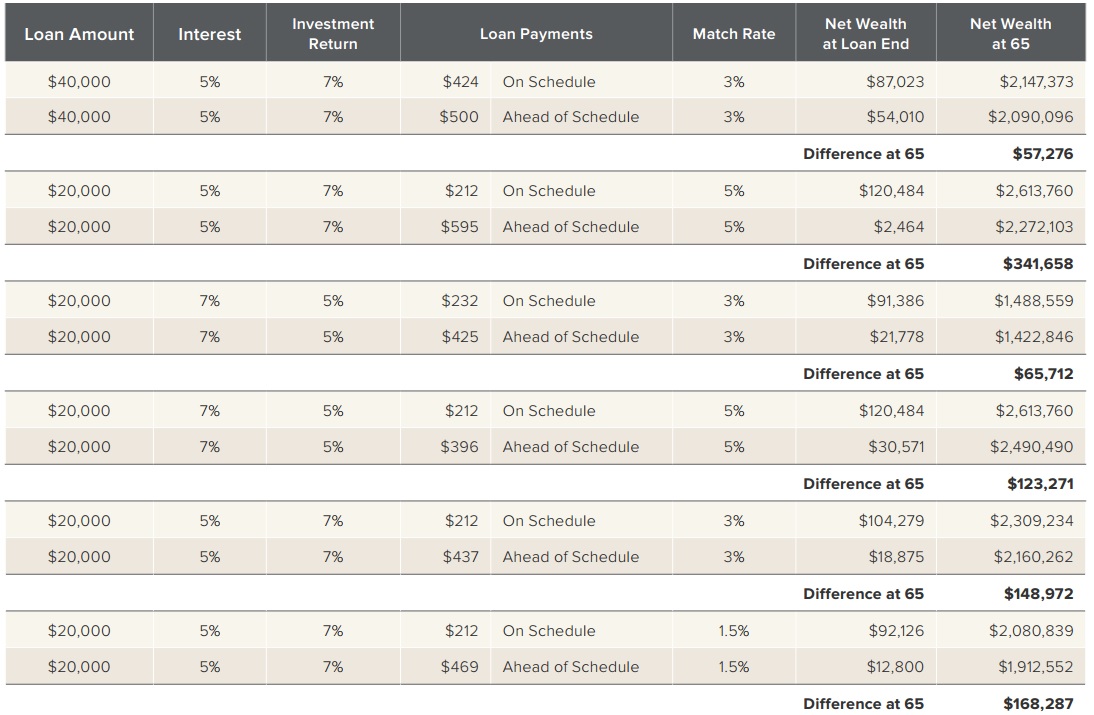This screenshot has width=1094, height=715.
Task: Select the $437 loan payment cell
Action: click(x=460, y=557)
